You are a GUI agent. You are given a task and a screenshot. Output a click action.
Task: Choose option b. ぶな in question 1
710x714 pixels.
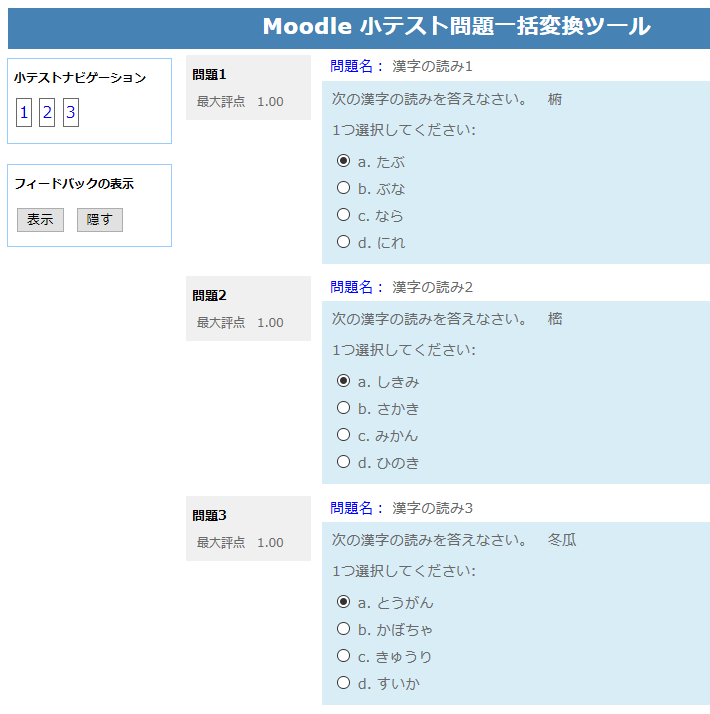click(x=343, y=188)
